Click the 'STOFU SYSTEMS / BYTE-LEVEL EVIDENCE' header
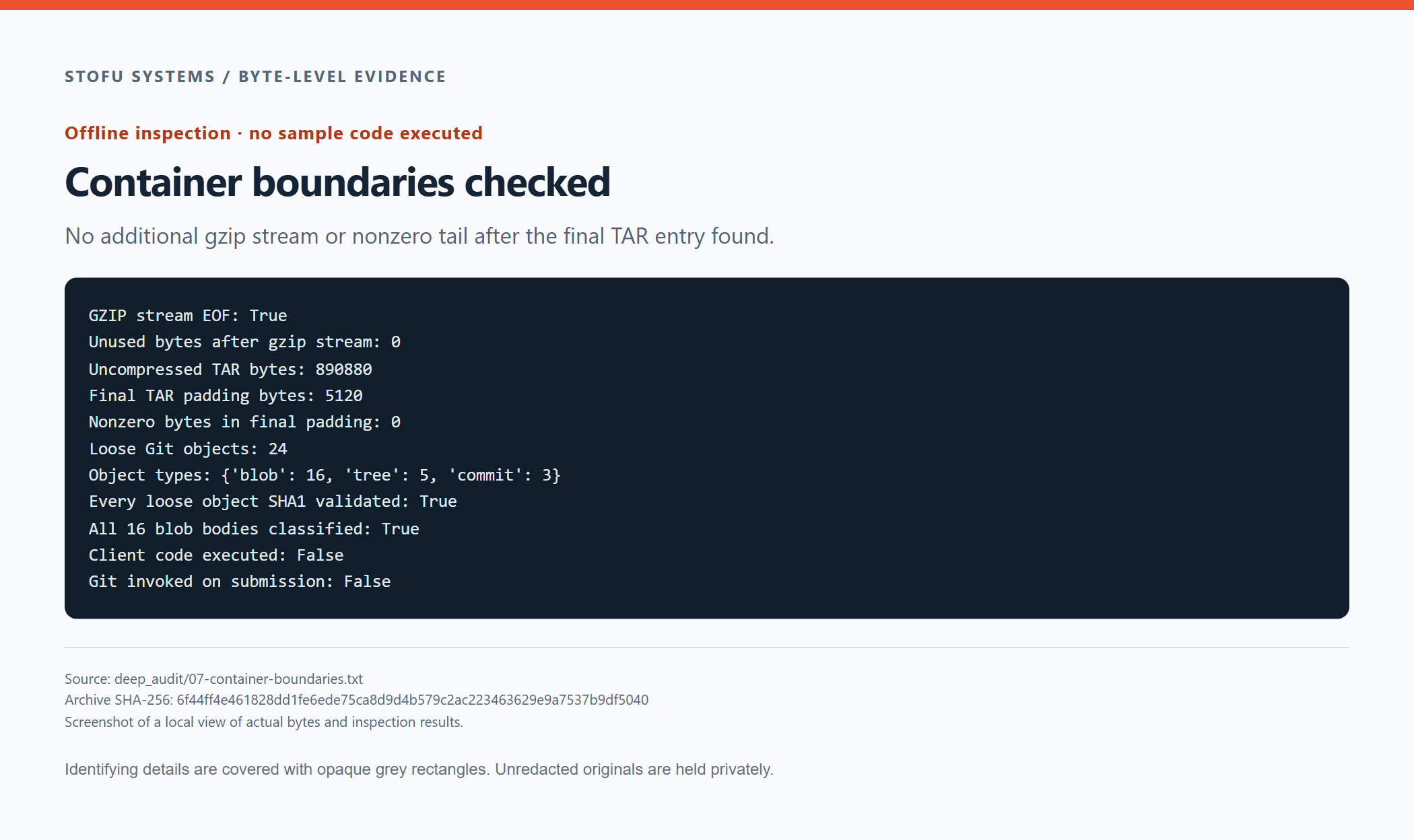1414x840 pixels. click(255, 77)
